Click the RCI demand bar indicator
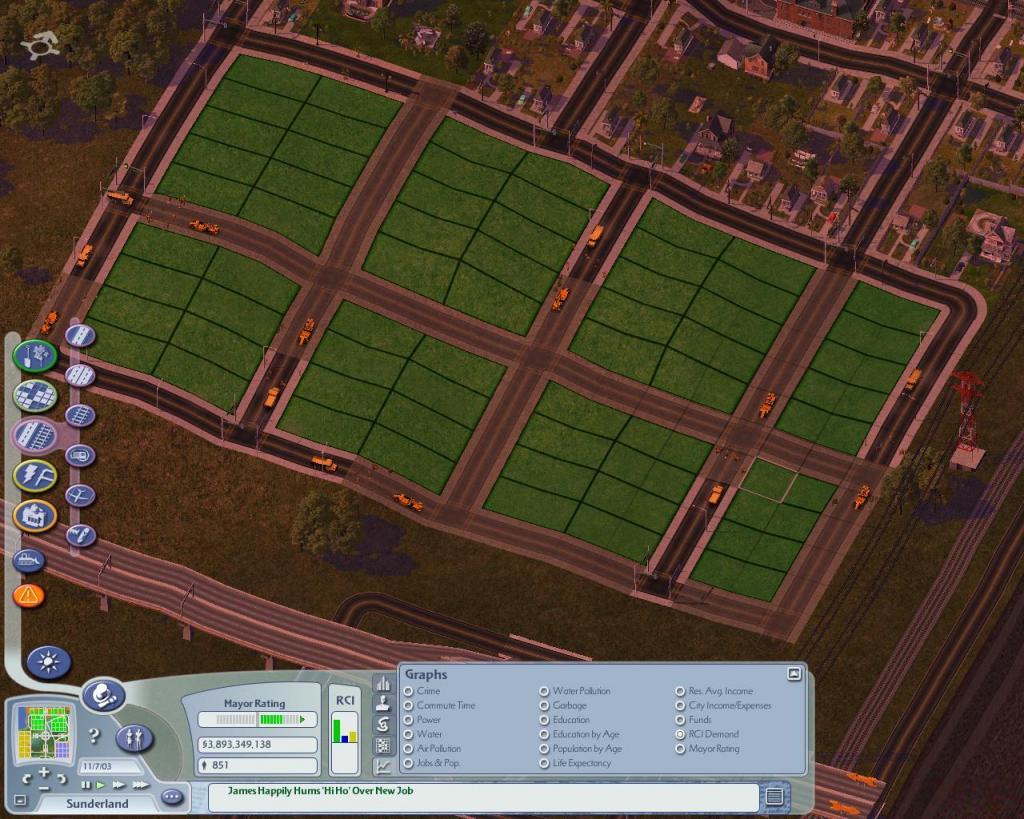The image size is (1024, 819). coord(345,741)
